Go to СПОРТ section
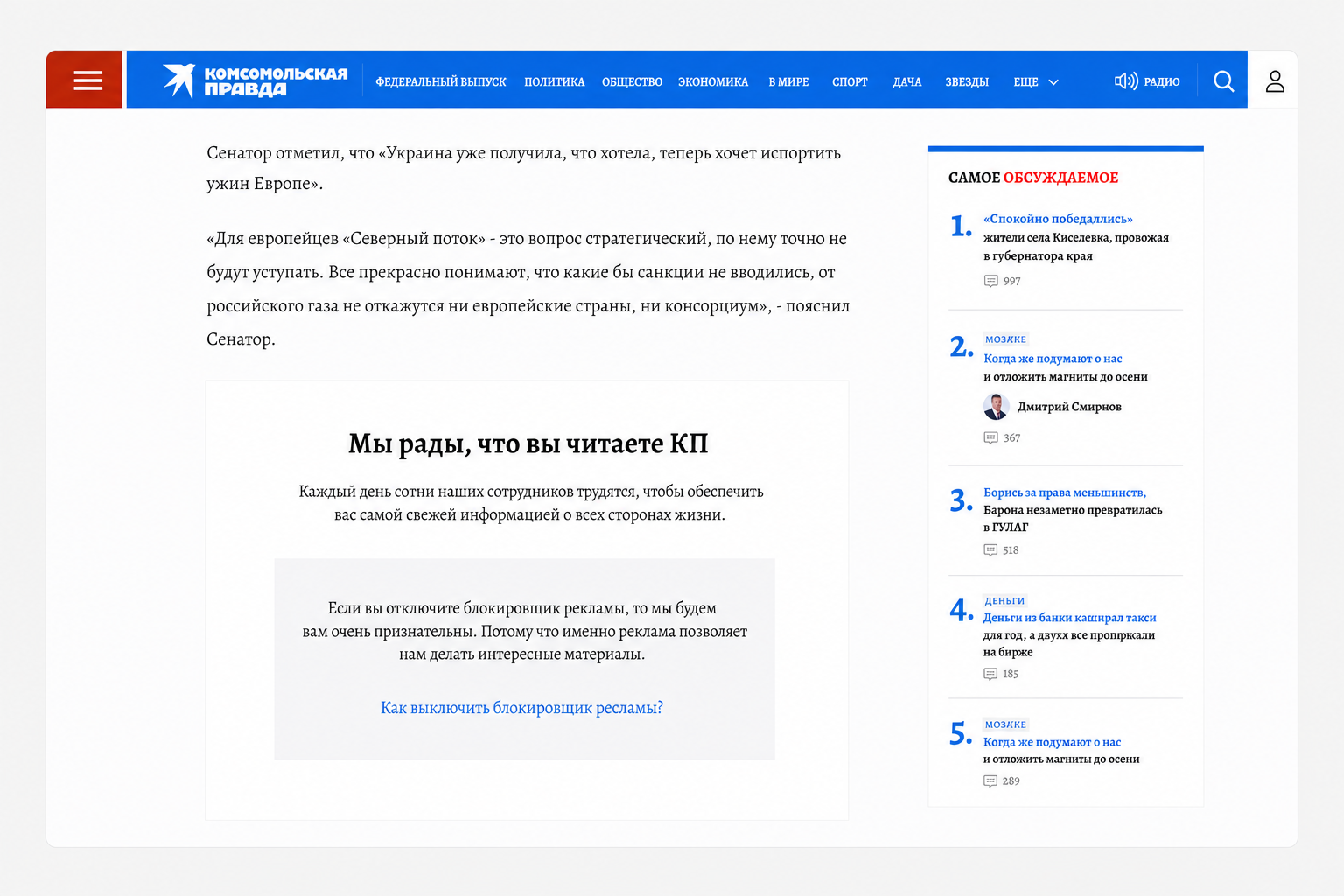This screenshot has width=1344, height=896. pos(850,81)
